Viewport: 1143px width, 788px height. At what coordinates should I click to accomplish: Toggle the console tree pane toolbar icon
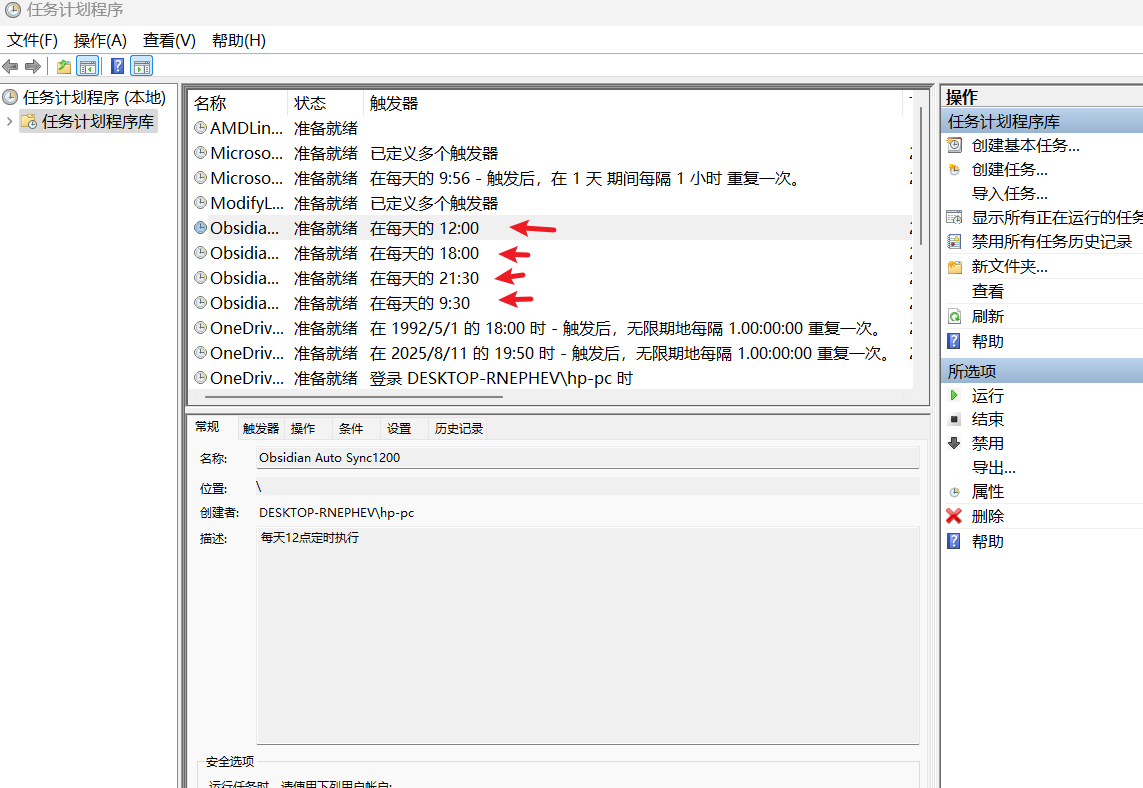(87, 67)
